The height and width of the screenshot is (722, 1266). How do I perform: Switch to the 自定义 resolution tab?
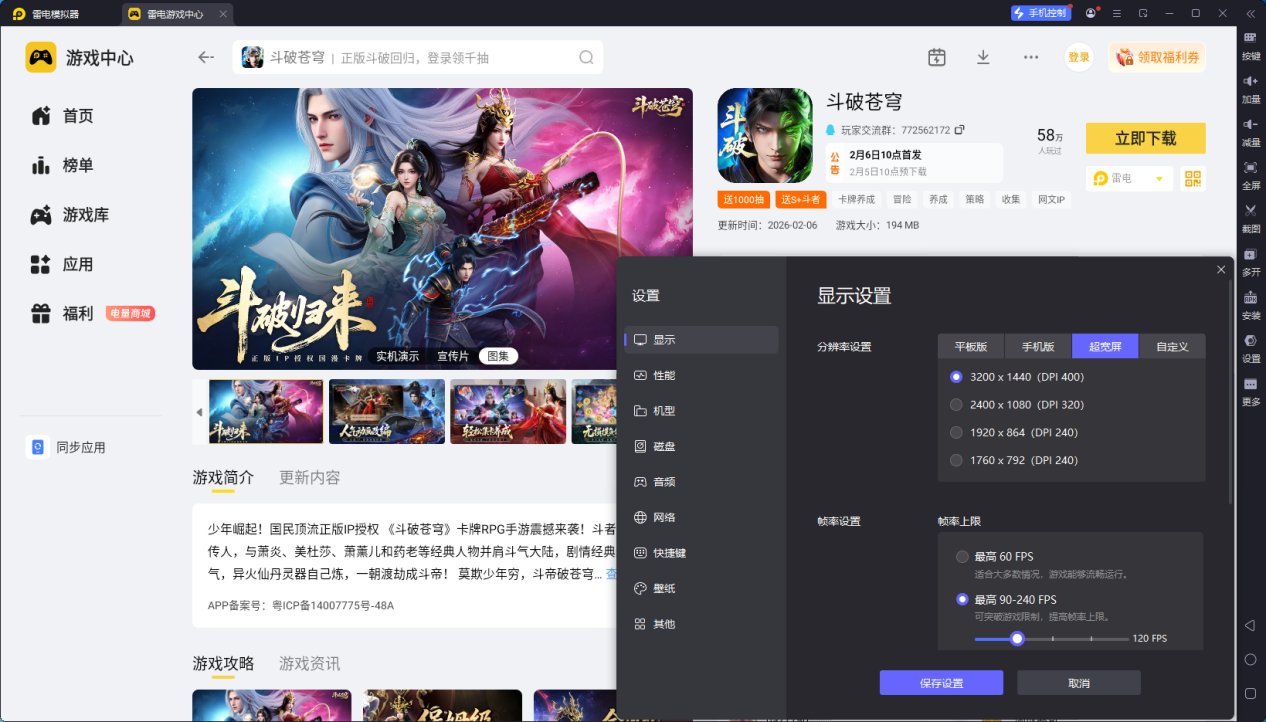(x=1172, y=346)
